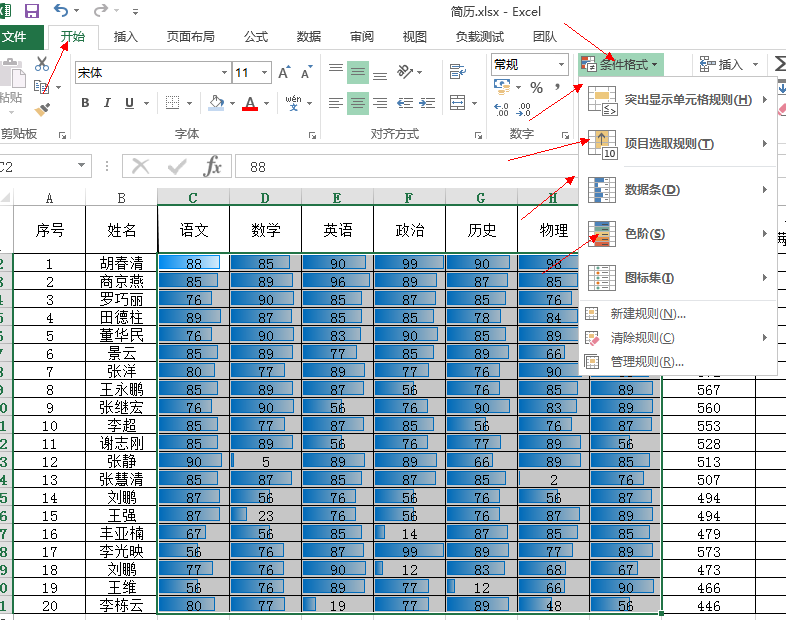Switch to the 页面布局 ribbon tab
This screenshot has height=620, width=786.
pyautogui.click(x=190, y=37)
